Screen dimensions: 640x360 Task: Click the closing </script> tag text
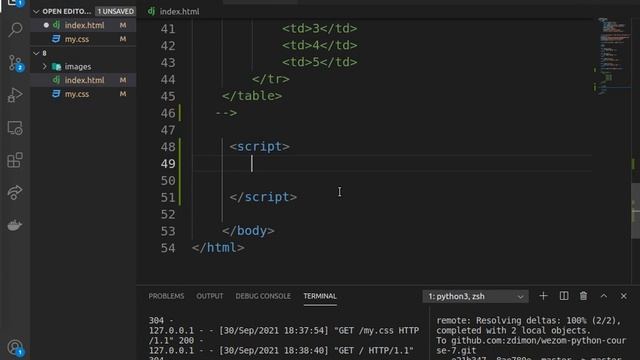point(263,197)
